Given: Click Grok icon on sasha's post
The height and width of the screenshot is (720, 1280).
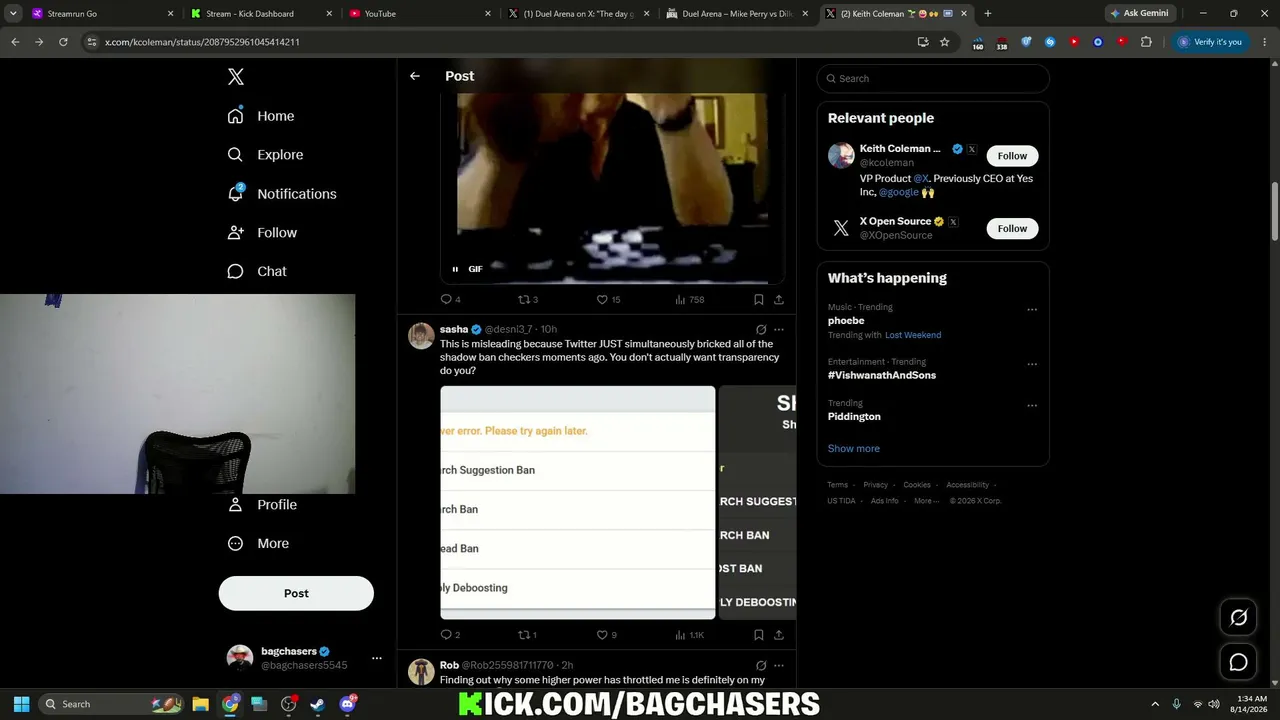Looking at the screenshot, I should pyautogui.click(x=761, y=329).
